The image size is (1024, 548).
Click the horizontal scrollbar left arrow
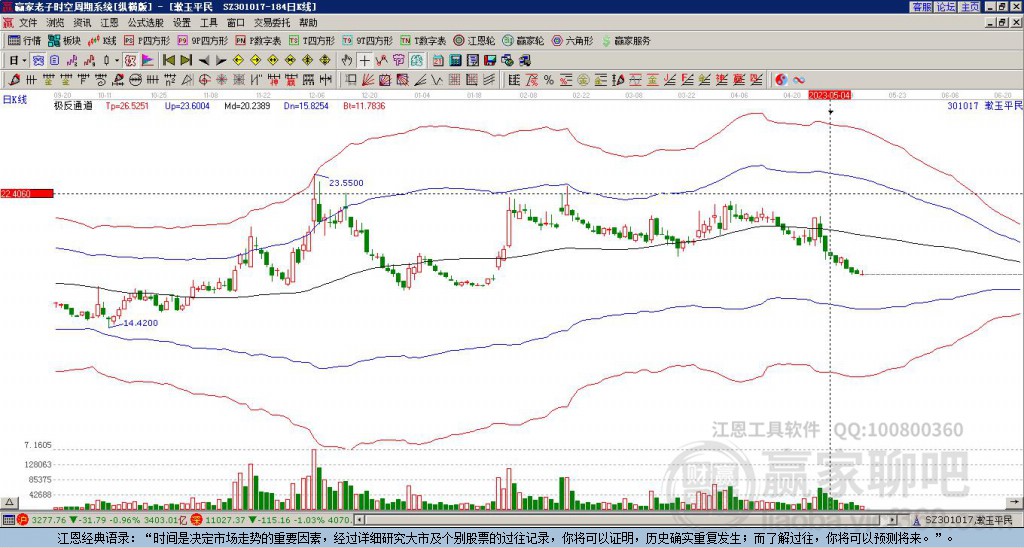(359, 520)
